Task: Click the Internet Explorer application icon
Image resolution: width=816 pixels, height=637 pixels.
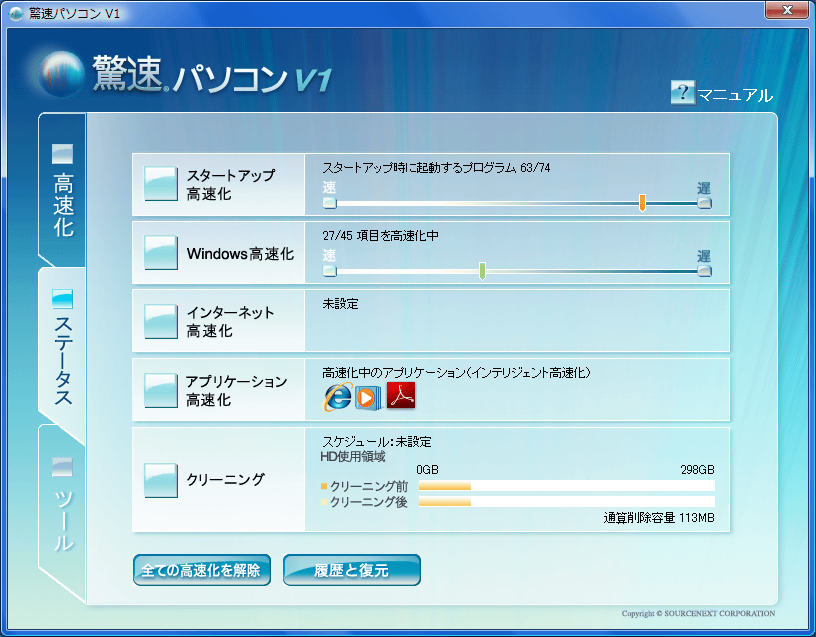Action: pyautogui.click(x=338, y=397)
